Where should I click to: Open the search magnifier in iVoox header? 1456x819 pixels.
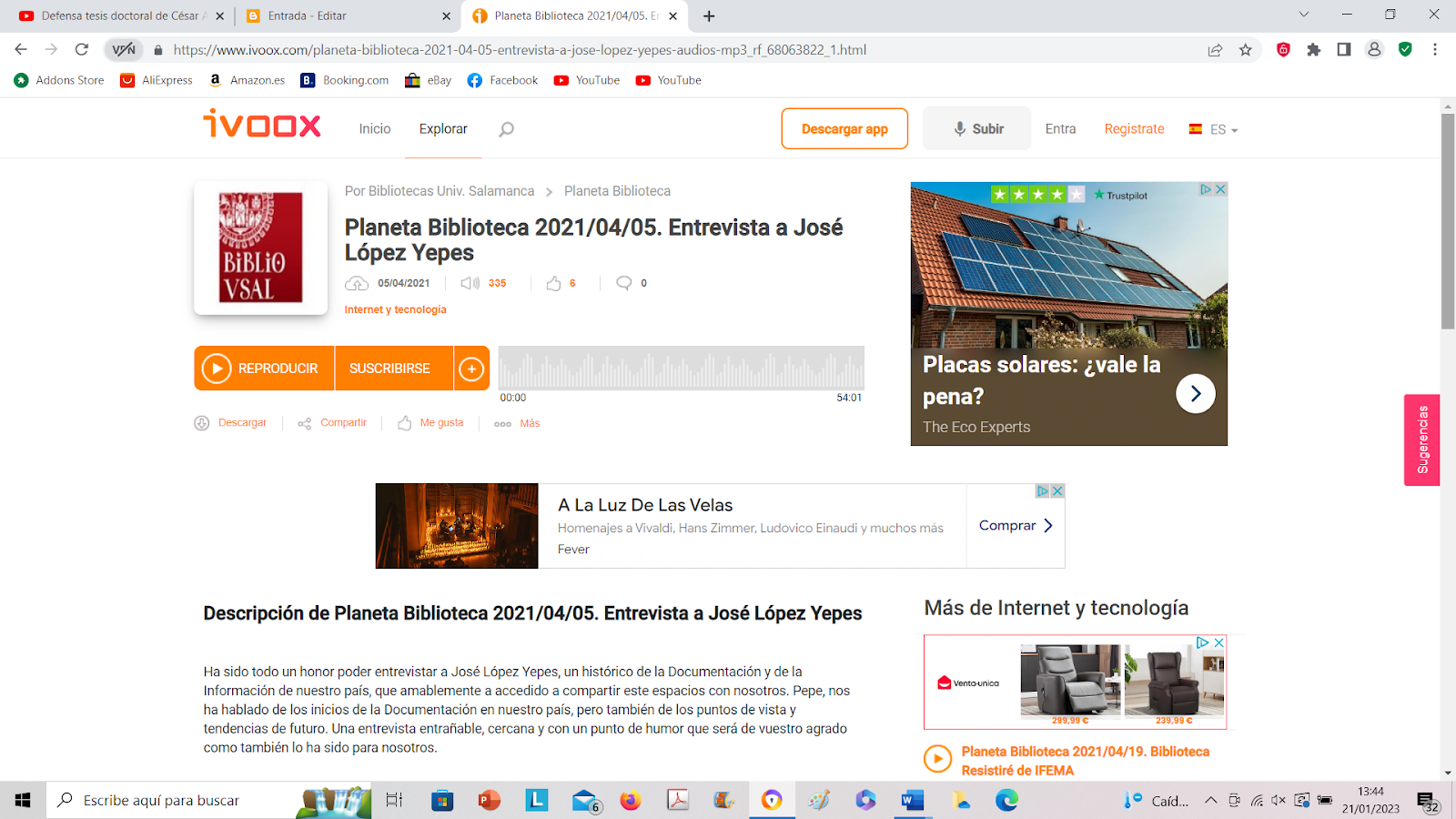point(506,129)
